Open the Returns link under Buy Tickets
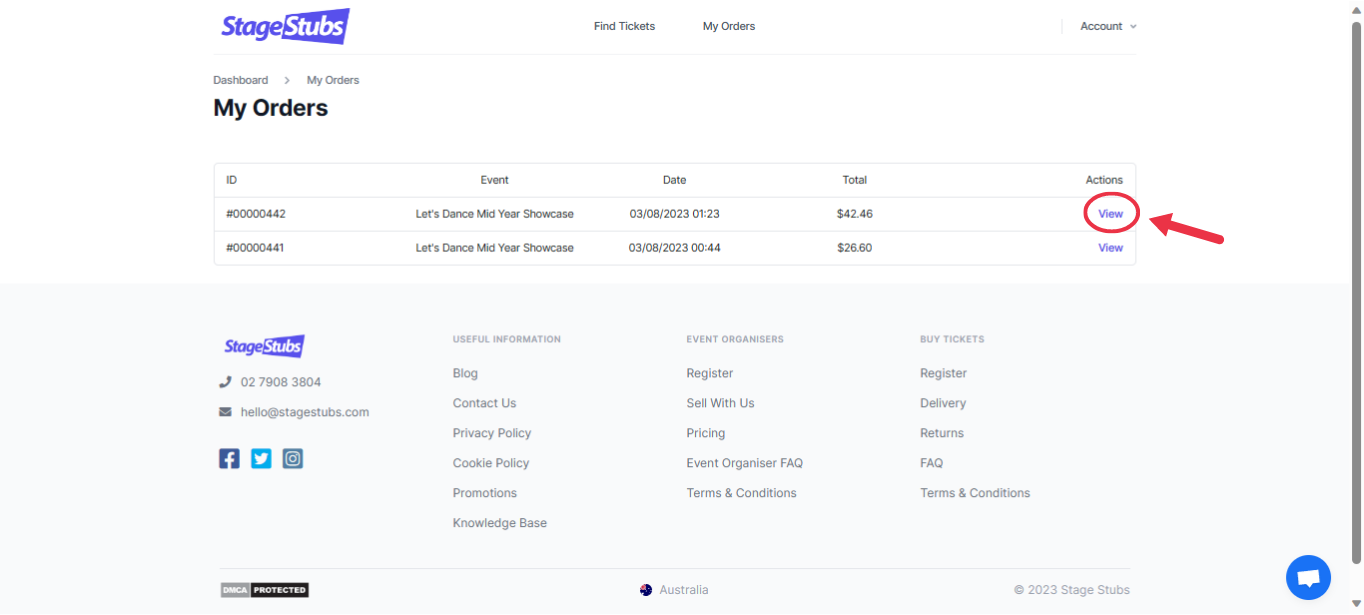Screen dimensions: 1364x615 tap(941, 433)
